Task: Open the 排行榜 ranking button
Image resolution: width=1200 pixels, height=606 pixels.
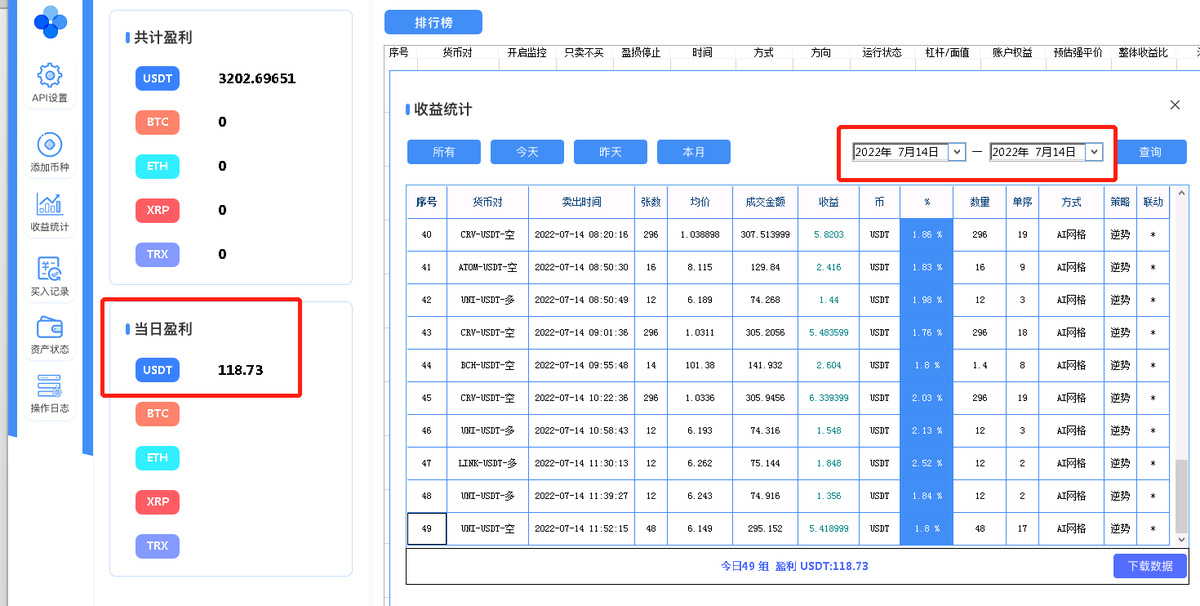Action: [x=433, y=22]
